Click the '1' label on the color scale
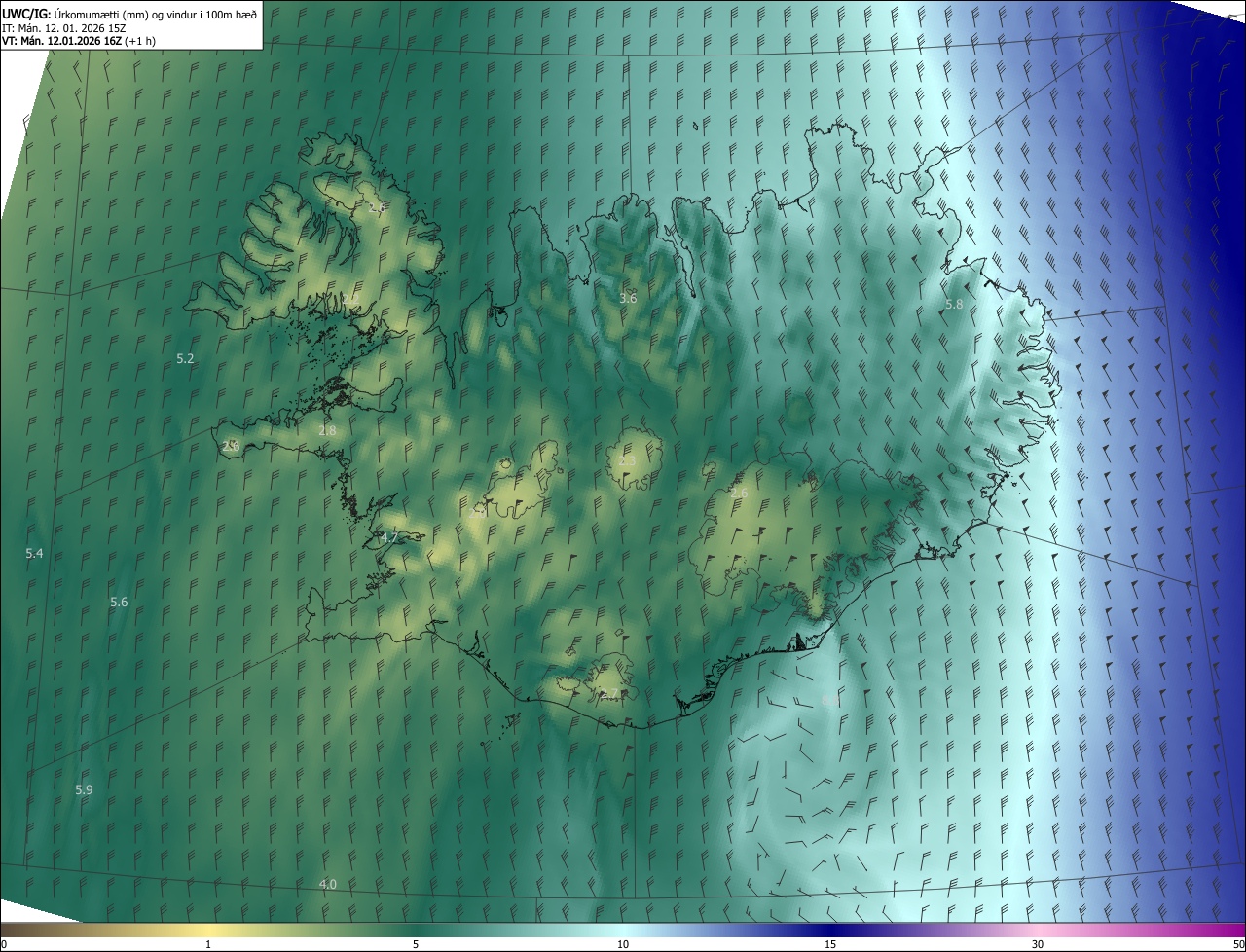This screenshot has height=952, width=1246. (x=208, y=945)
